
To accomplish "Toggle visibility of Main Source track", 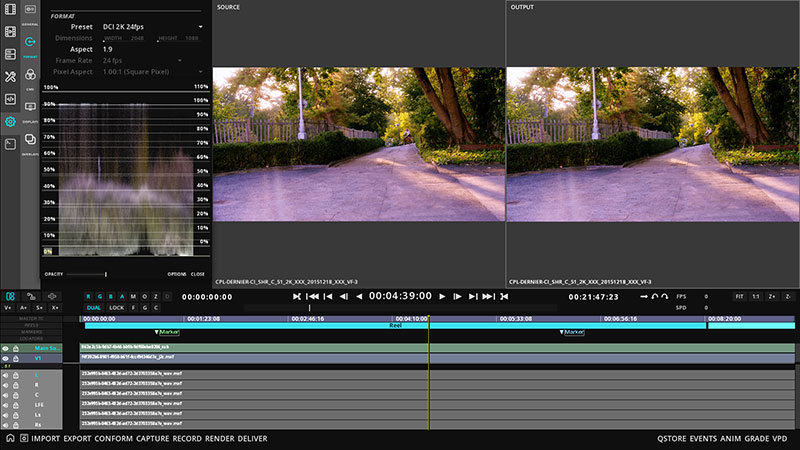I will [x=6, y=348].
